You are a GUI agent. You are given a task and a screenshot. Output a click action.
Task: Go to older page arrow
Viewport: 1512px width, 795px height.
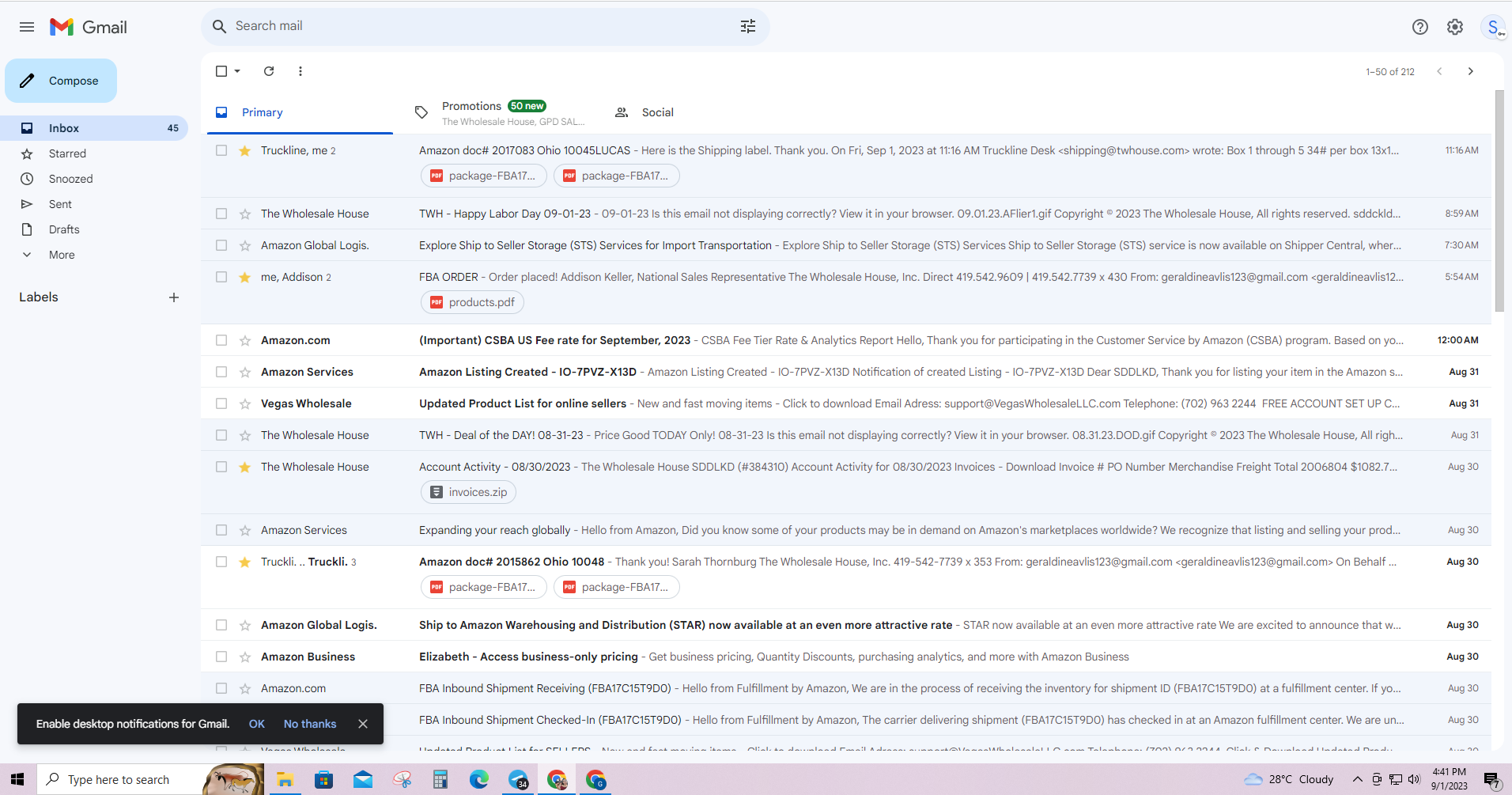click(1471, 71)
